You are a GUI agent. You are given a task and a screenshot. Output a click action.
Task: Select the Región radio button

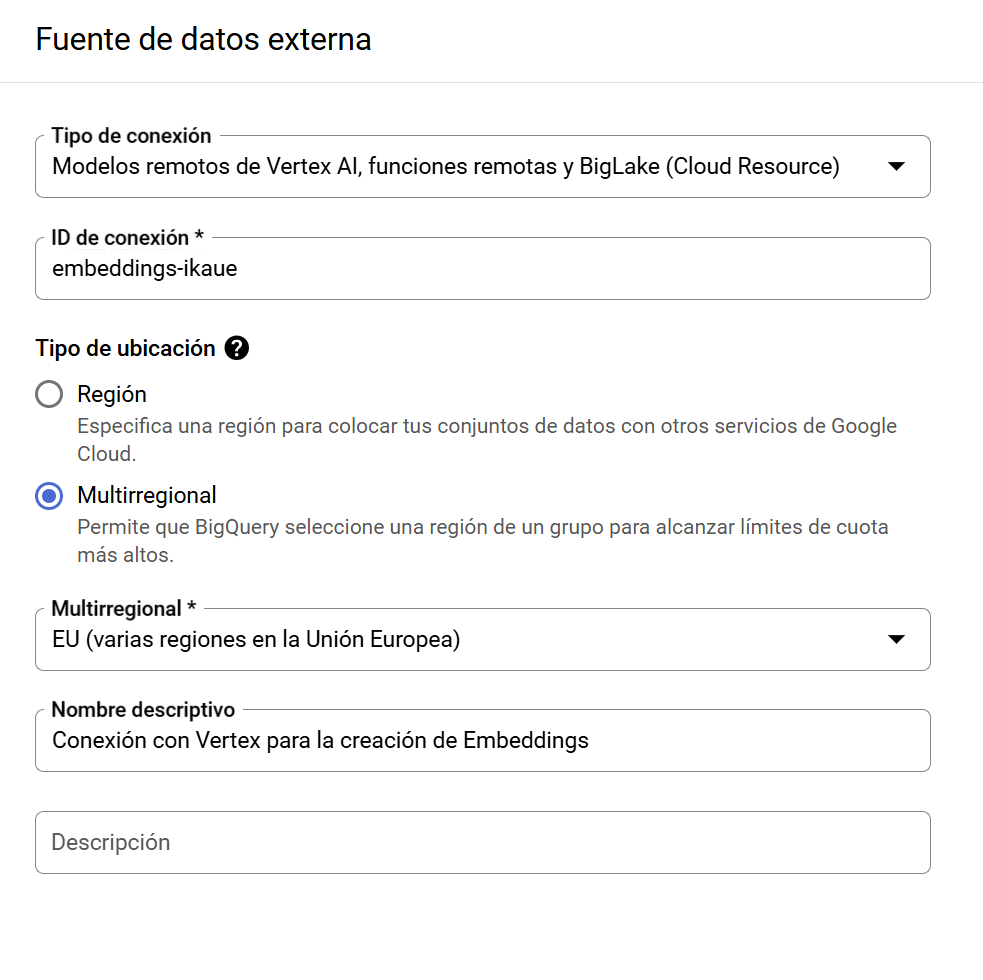coord(49,394)
